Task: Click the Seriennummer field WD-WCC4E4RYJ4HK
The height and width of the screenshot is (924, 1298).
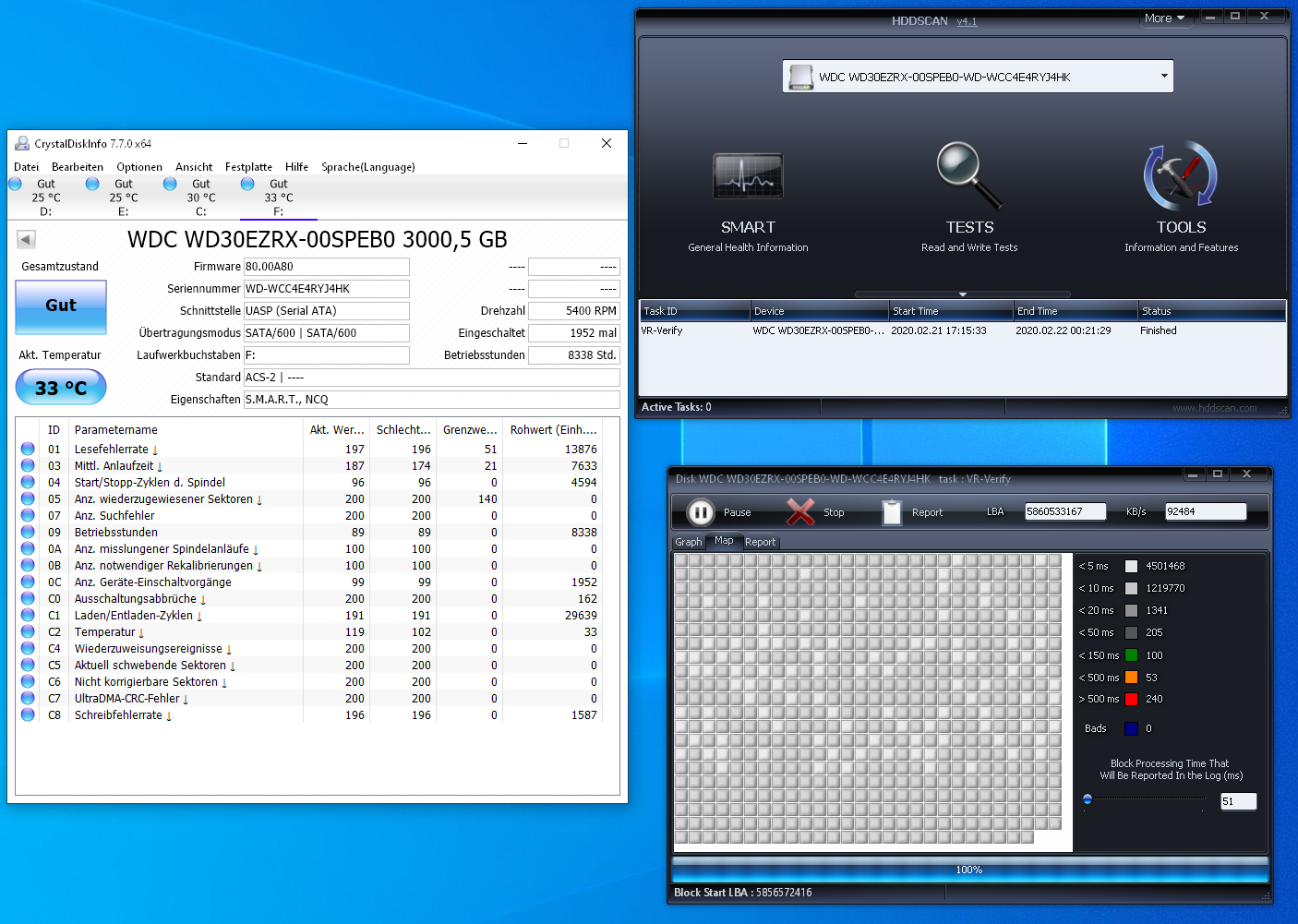Action: pos(327,289)
